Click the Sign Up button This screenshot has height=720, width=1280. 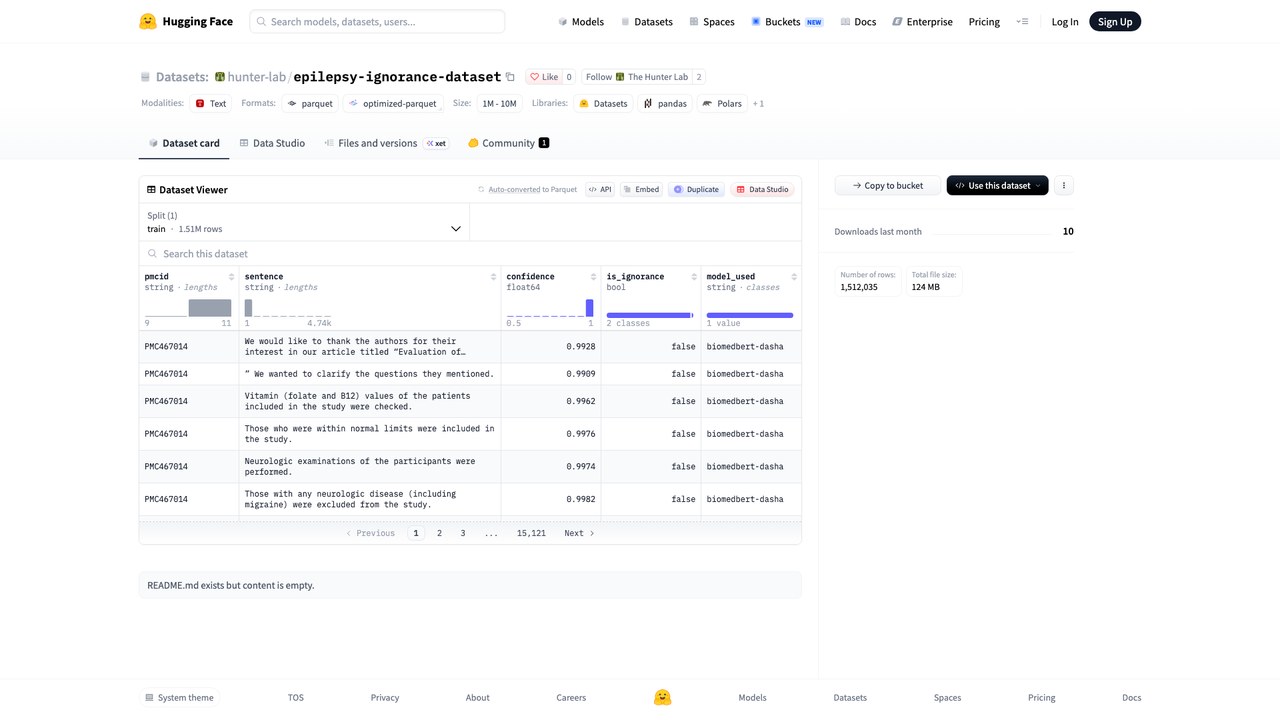tap(1115, 21)
